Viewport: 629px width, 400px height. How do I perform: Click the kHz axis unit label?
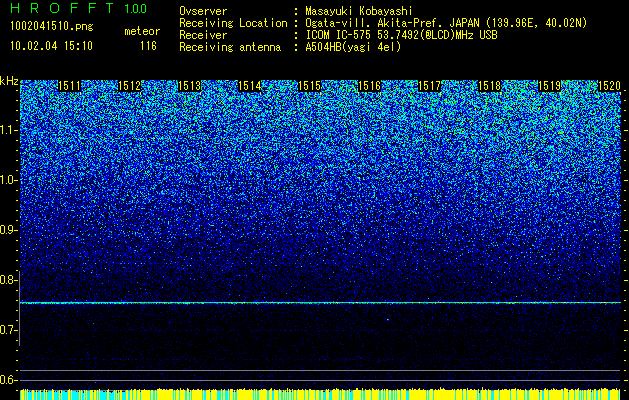point(9,81)
